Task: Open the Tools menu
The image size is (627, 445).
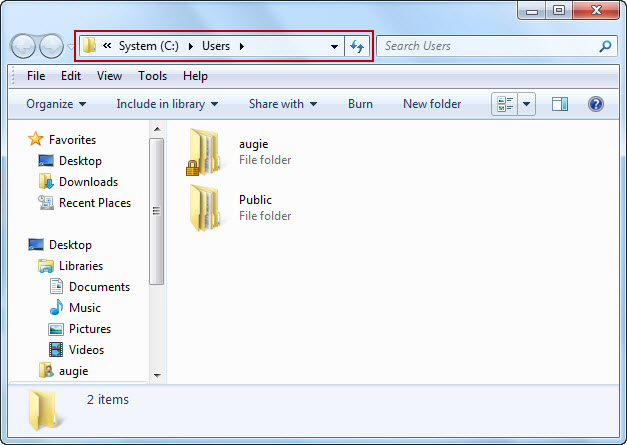Action: click(152, 76)
